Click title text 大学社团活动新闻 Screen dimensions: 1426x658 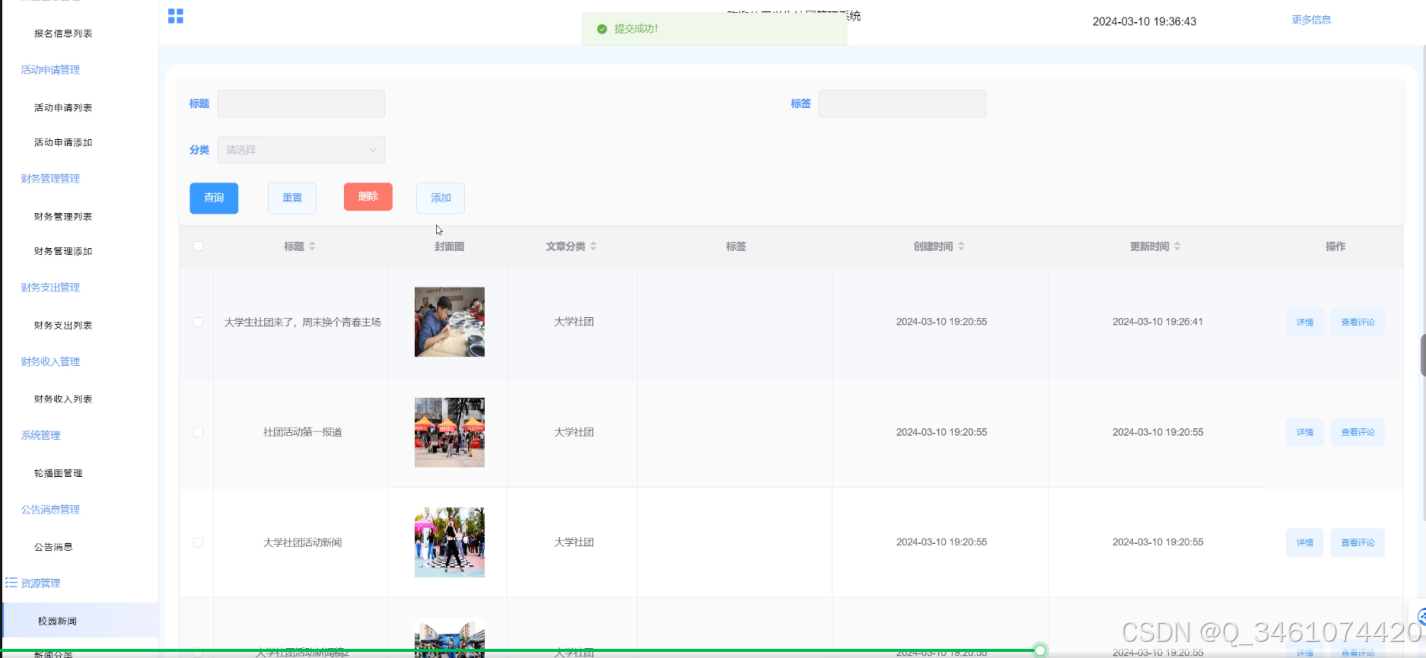click(302, 542)
